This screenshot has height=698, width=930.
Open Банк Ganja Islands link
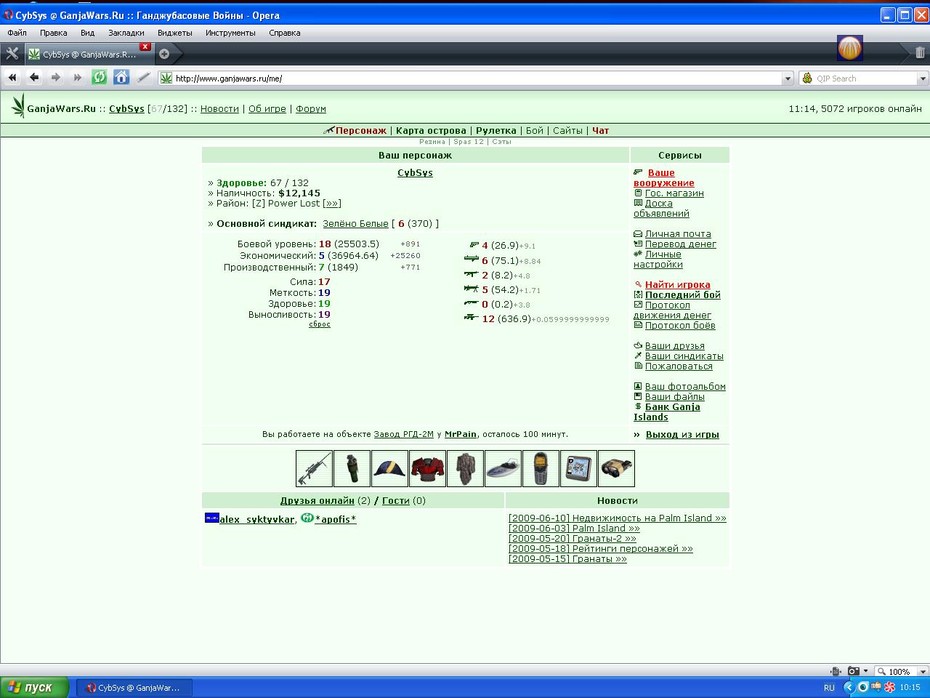(667, 412)
